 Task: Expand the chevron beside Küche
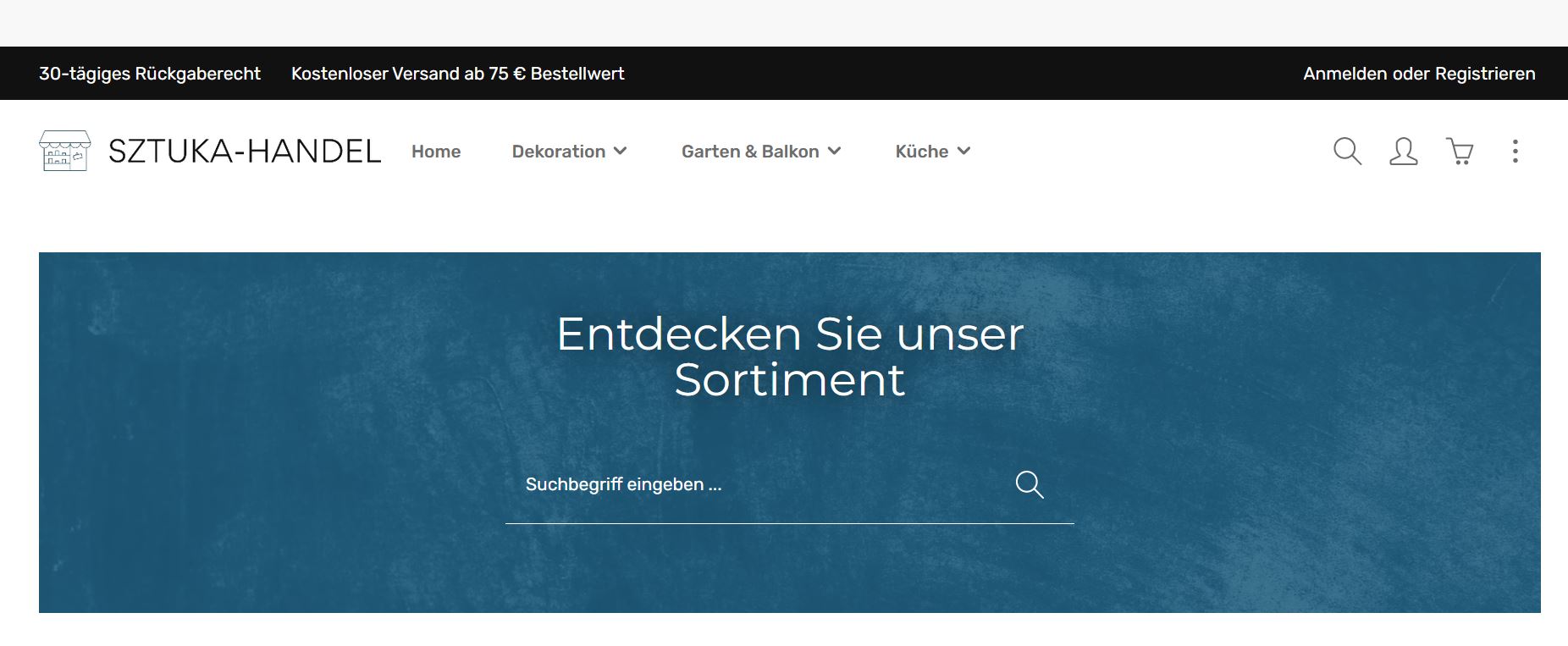(x=964, y=152)
